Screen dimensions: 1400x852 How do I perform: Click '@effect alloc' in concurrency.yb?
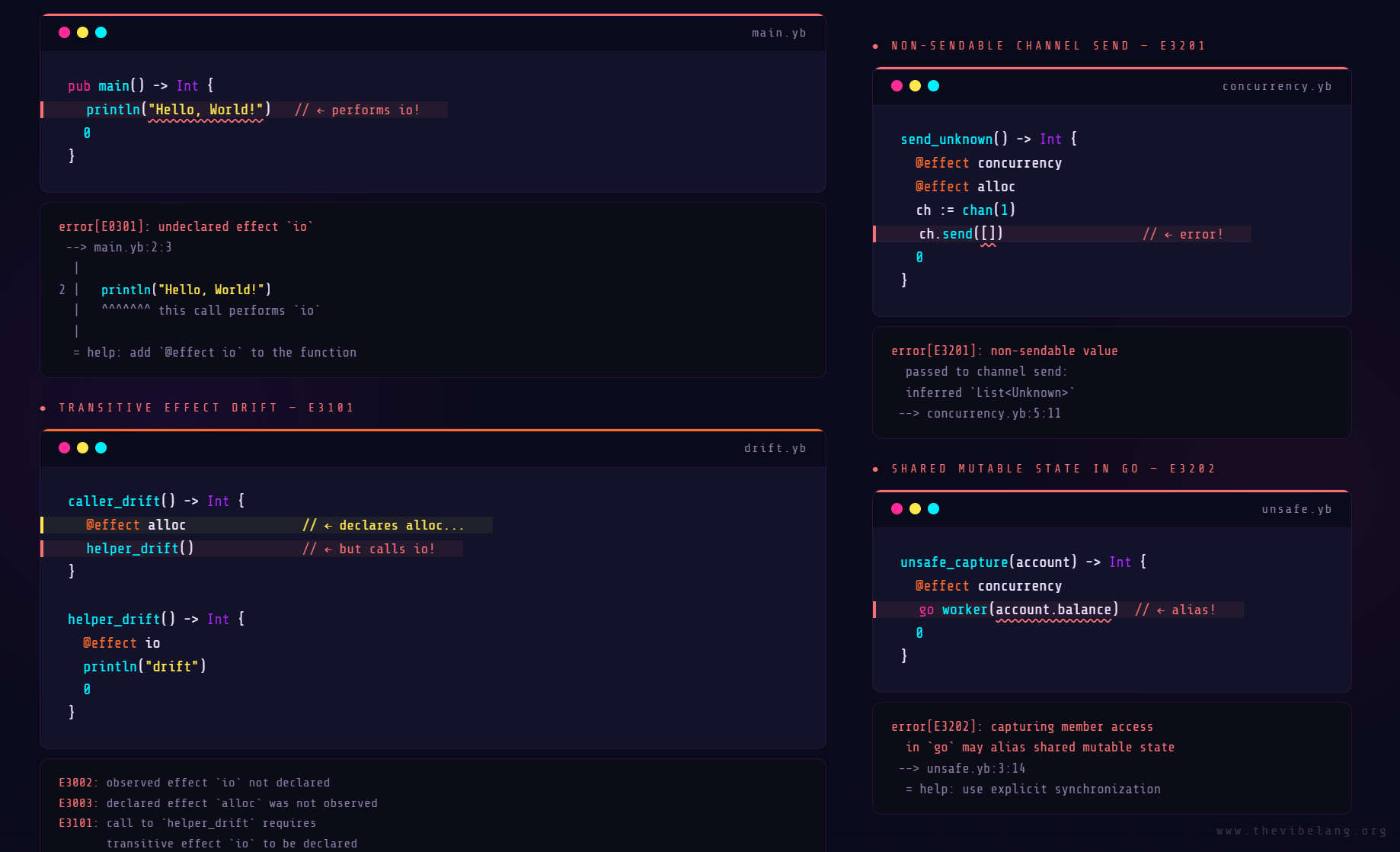coord(965,187)
